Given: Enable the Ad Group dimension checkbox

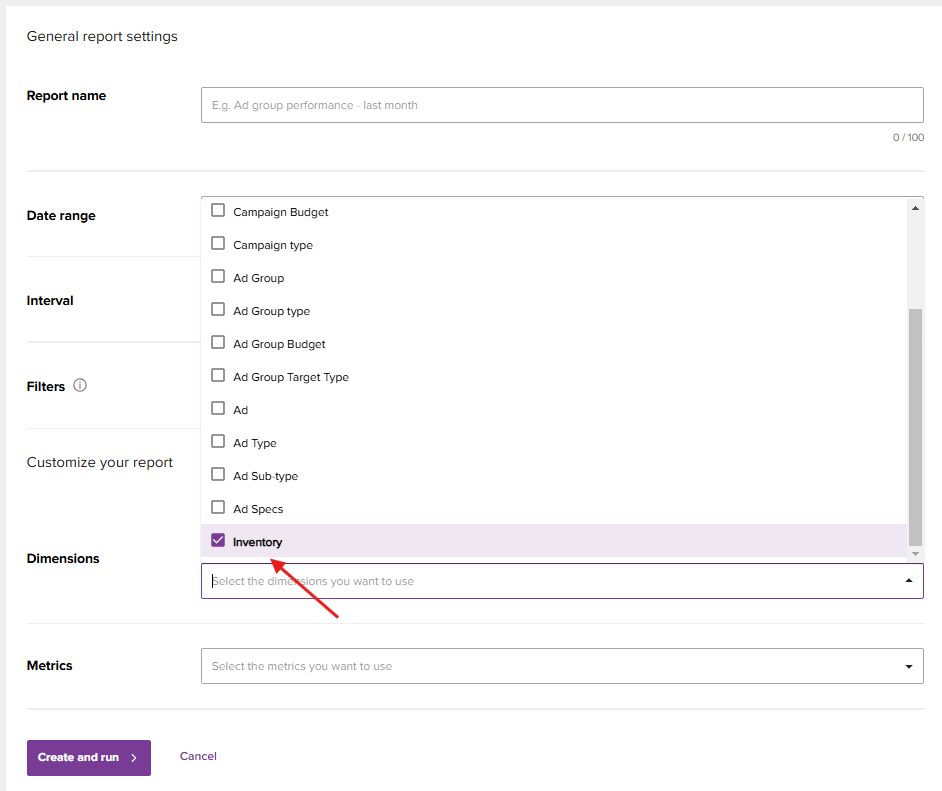Looking at the screenshot, I should coord(218,276).
